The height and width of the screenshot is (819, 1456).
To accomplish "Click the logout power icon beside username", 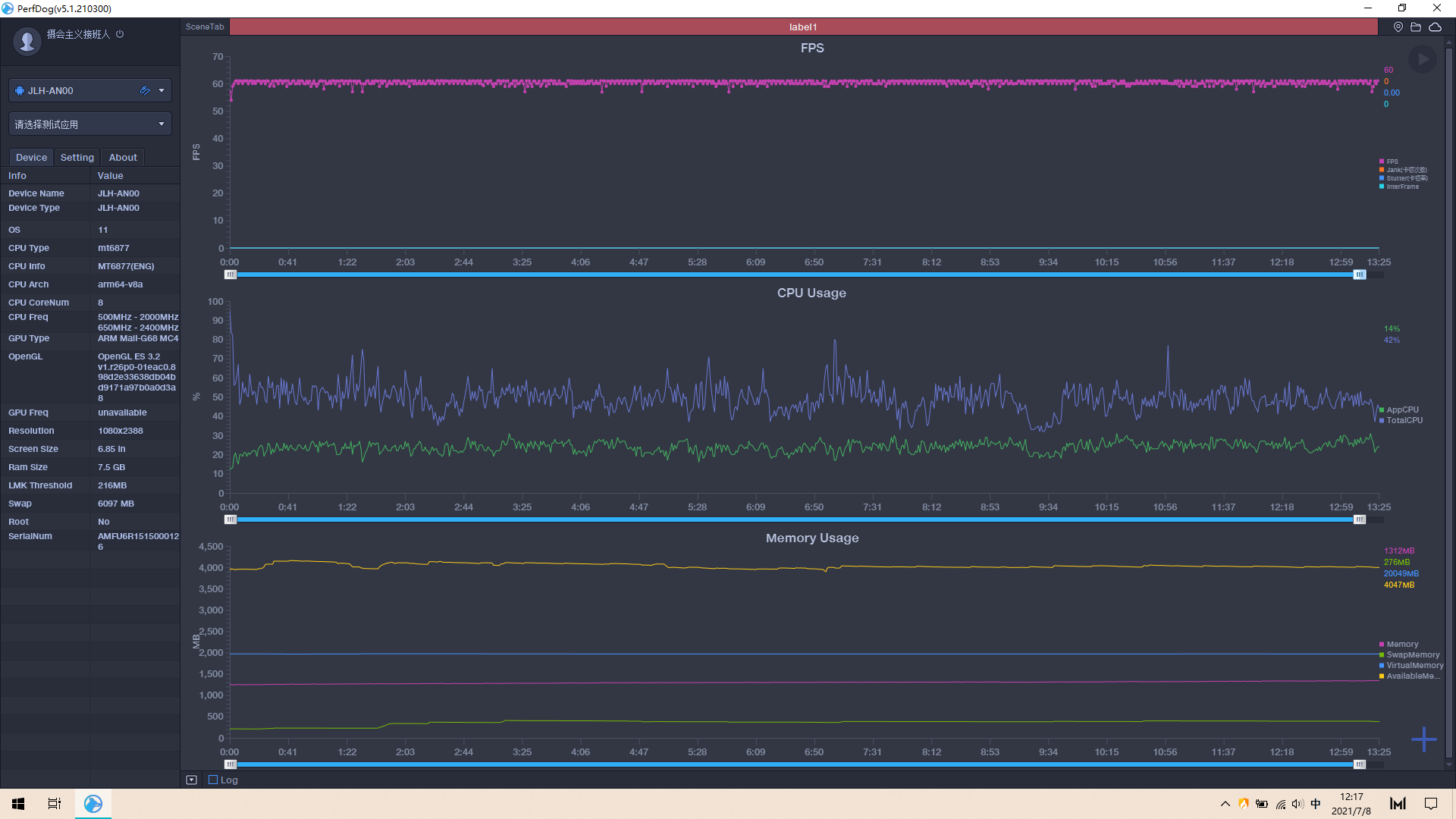I will pos(120,34).
